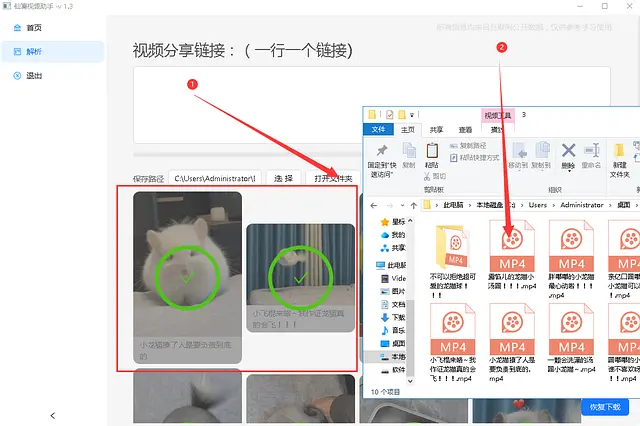
Task: Expand the chevron after Users in address bar
Action: (553, 205)
